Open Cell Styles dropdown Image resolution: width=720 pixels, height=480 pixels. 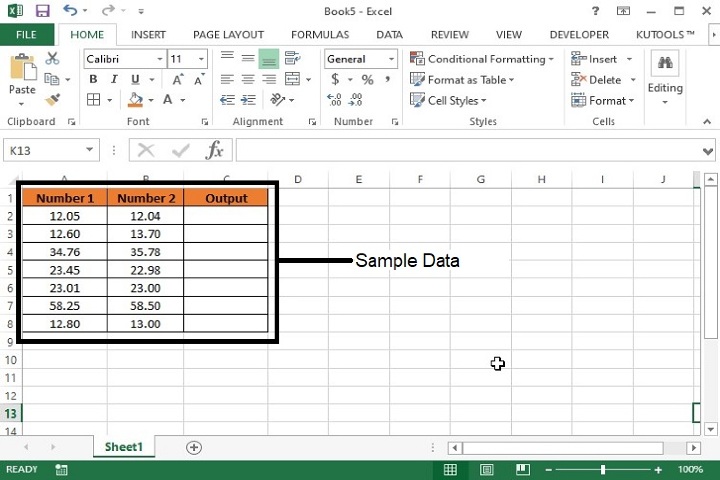[x=448, y=100]
